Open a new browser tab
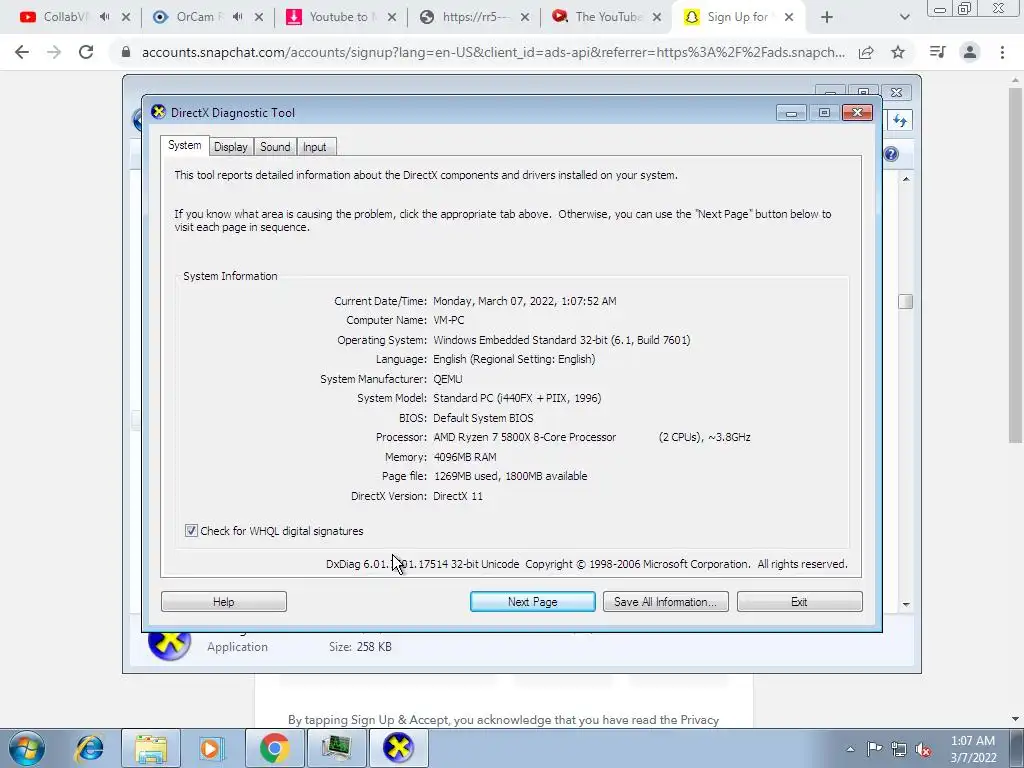The width and height of the screenshot is (1024, 768). tap(827, 18)
